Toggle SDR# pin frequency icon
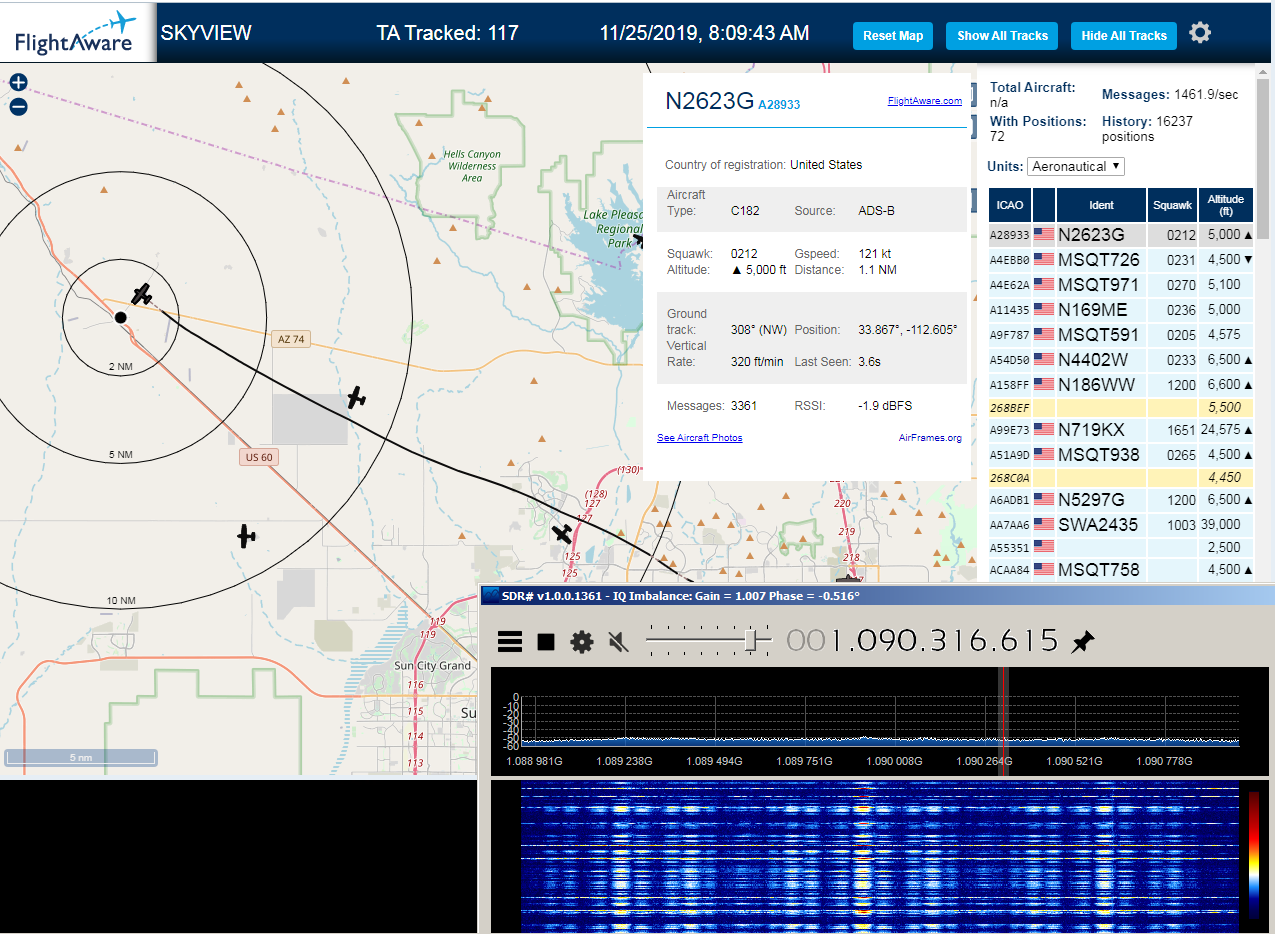Image resolution: width=1275 pixels, height=935 pixels. click(x=1082, y=642)
